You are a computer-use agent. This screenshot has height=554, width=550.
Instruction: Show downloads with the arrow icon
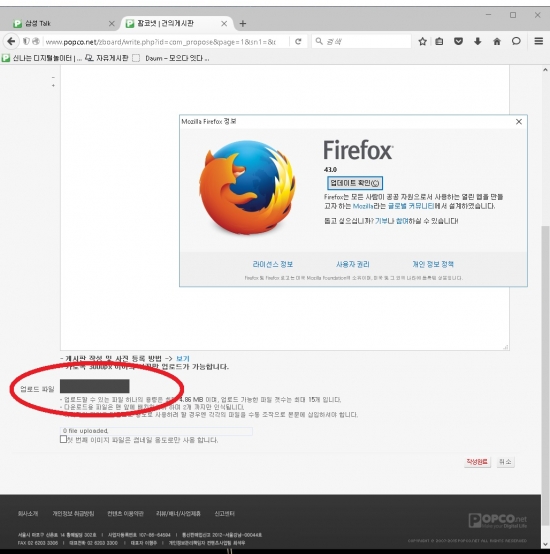point(478,42)
